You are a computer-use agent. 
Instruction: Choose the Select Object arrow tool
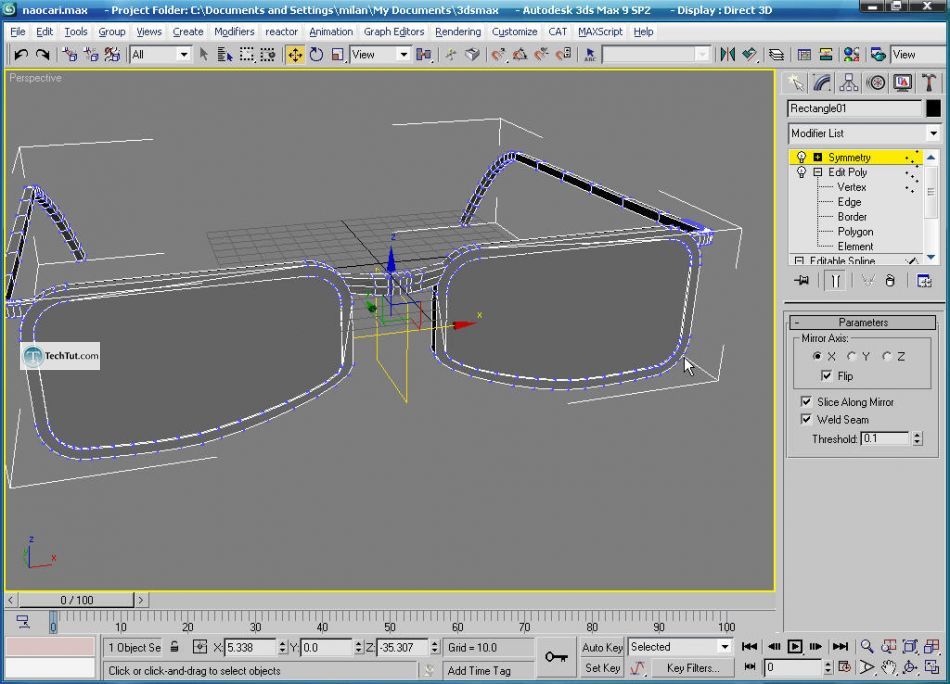click(204, 55)
